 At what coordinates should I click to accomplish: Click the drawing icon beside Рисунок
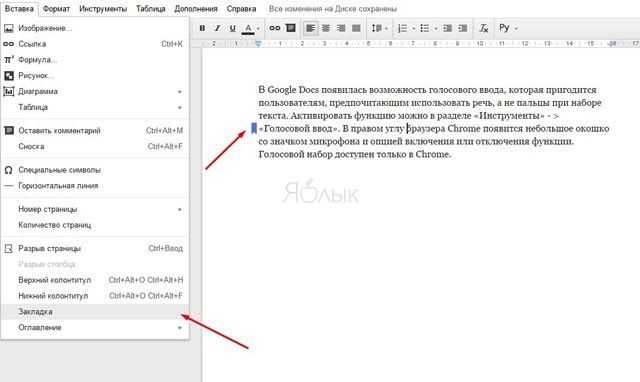coord(9,76)
